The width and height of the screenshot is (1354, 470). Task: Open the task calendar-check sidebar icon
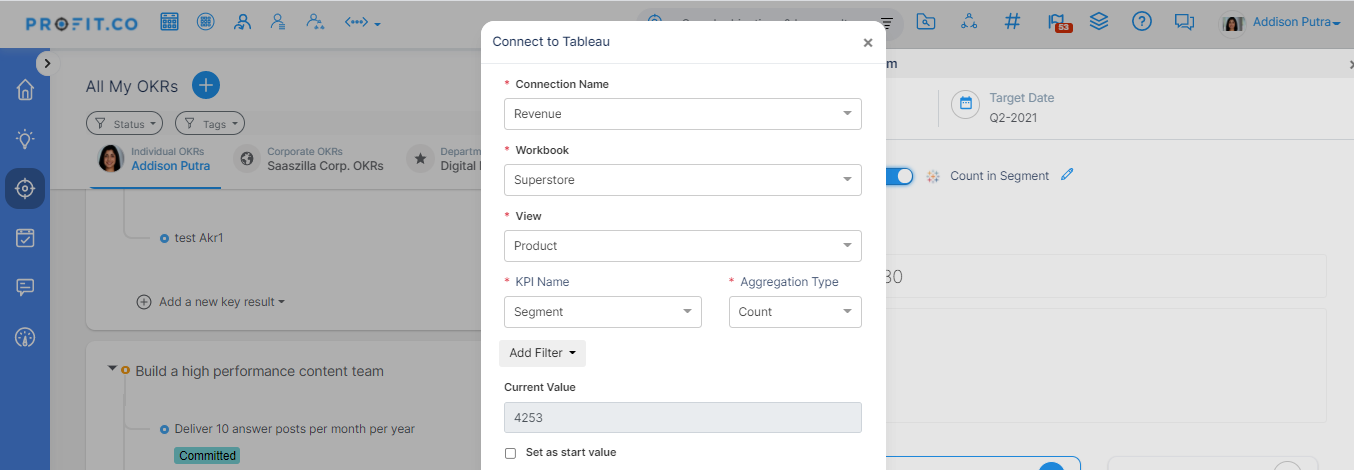[x=25, y=238]
